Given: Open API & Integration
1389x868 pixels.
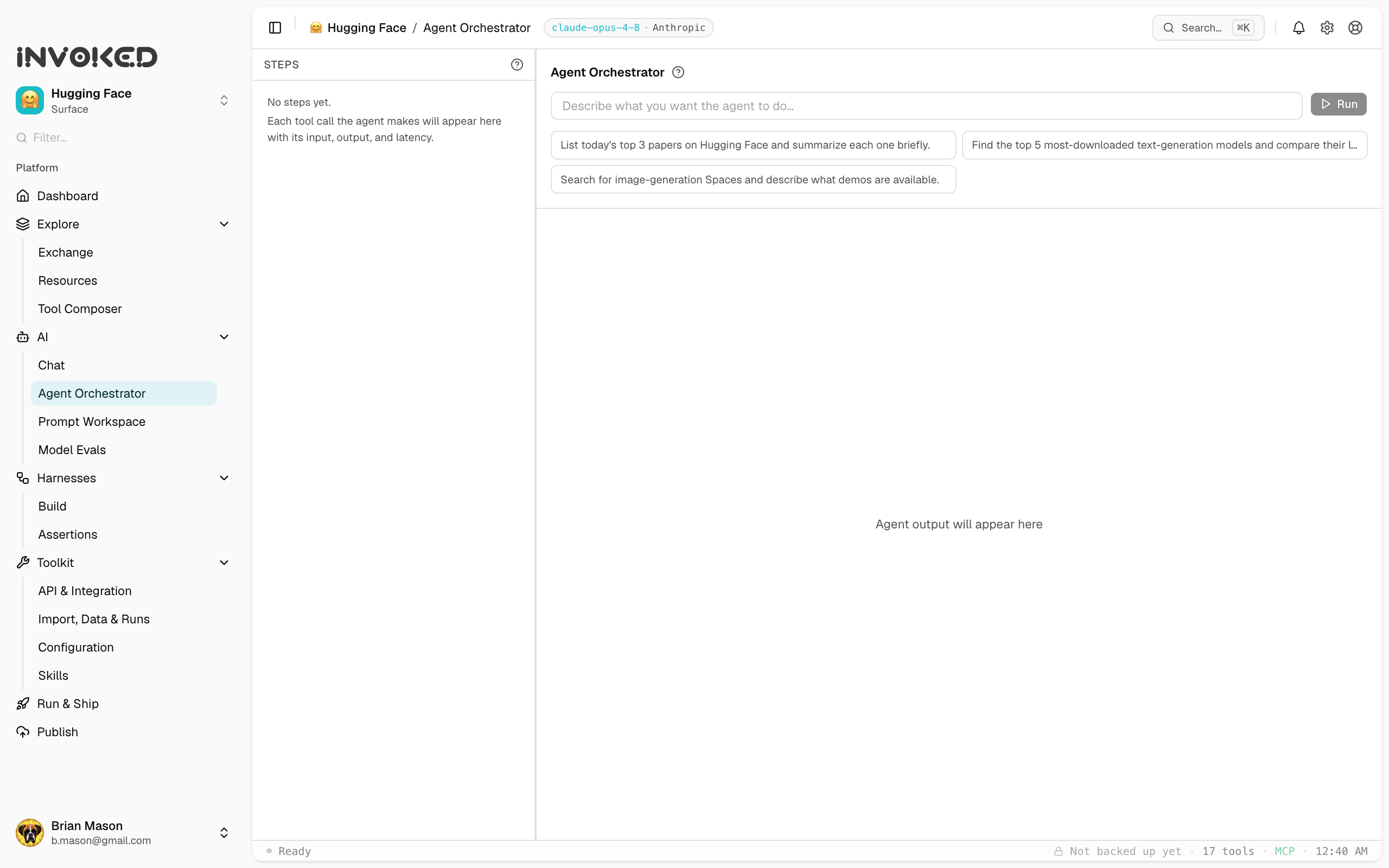Looking at the screenshot, I should 124,591.
